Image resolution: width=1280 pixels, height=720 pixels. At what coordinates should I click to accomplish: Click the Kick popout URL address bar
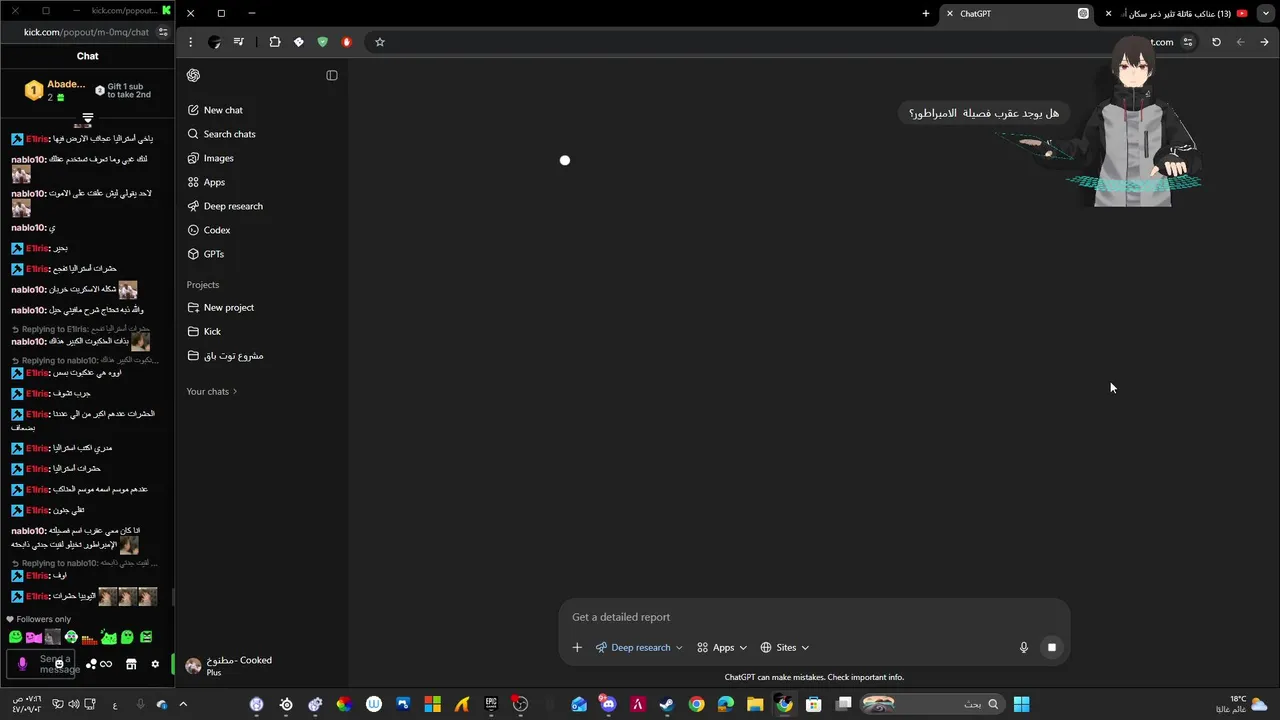coord(86,32)
